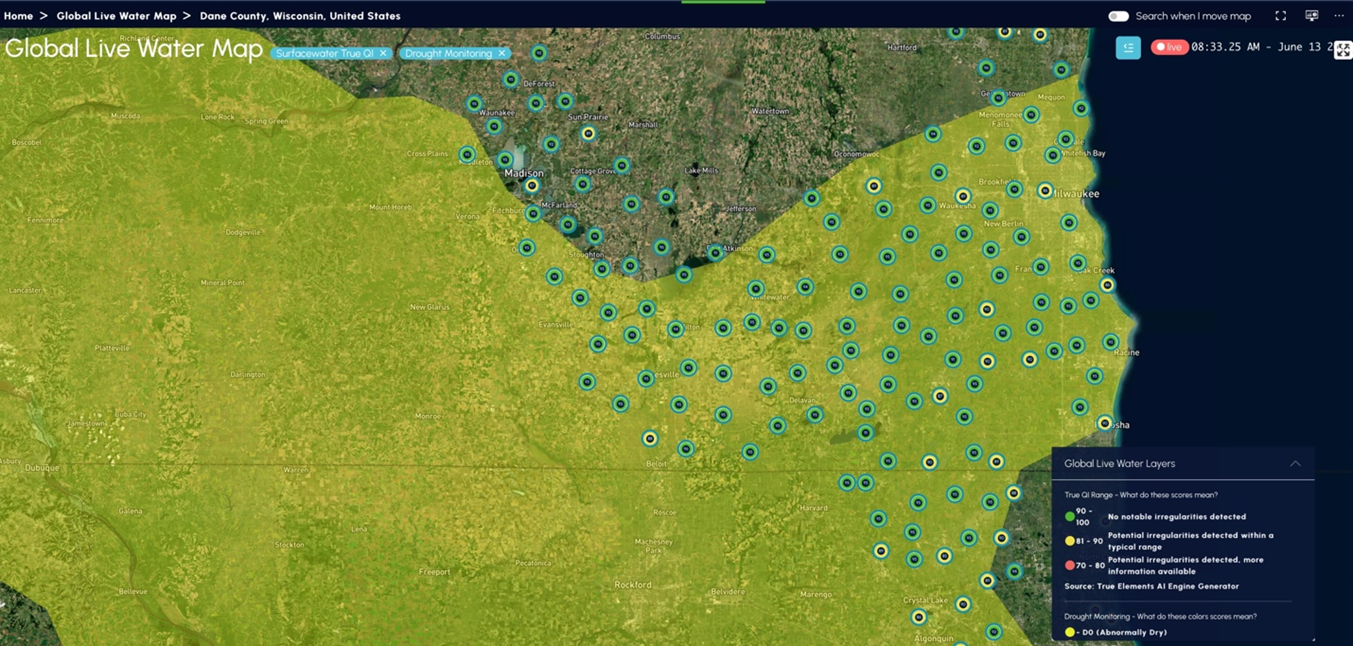
Task: Click the yellow D0 Abnormally Dry swatch
Action: pyautogui.click(x=1070, y=632)
